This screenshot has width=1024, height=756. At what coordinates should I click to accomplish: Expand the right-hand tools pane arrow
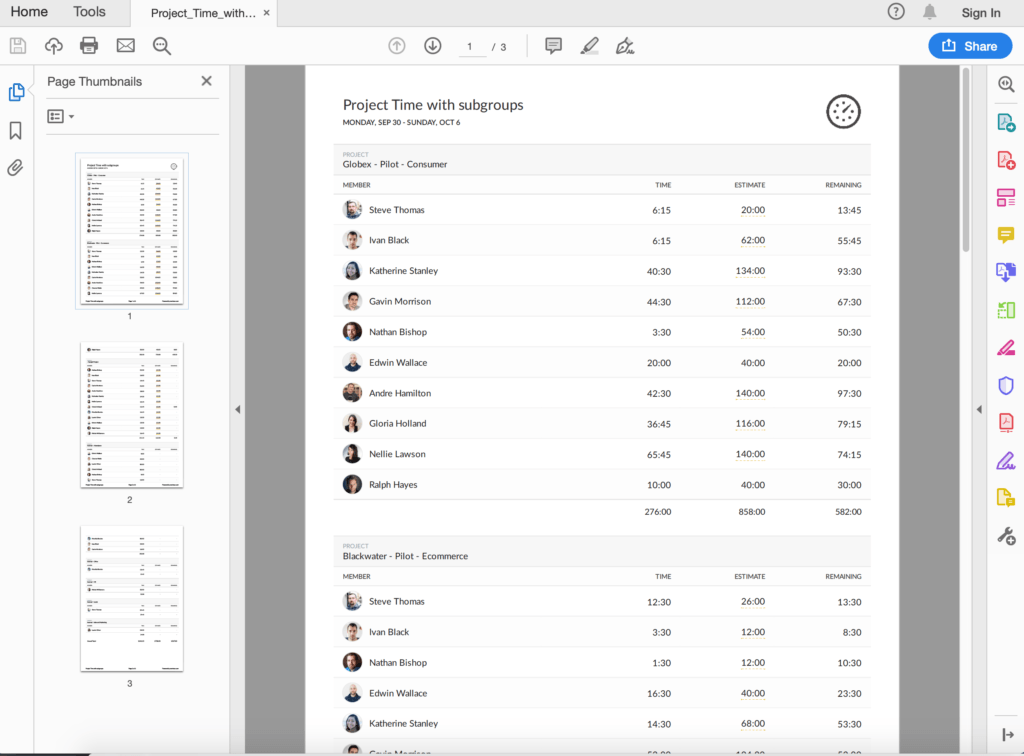point(980,409)
